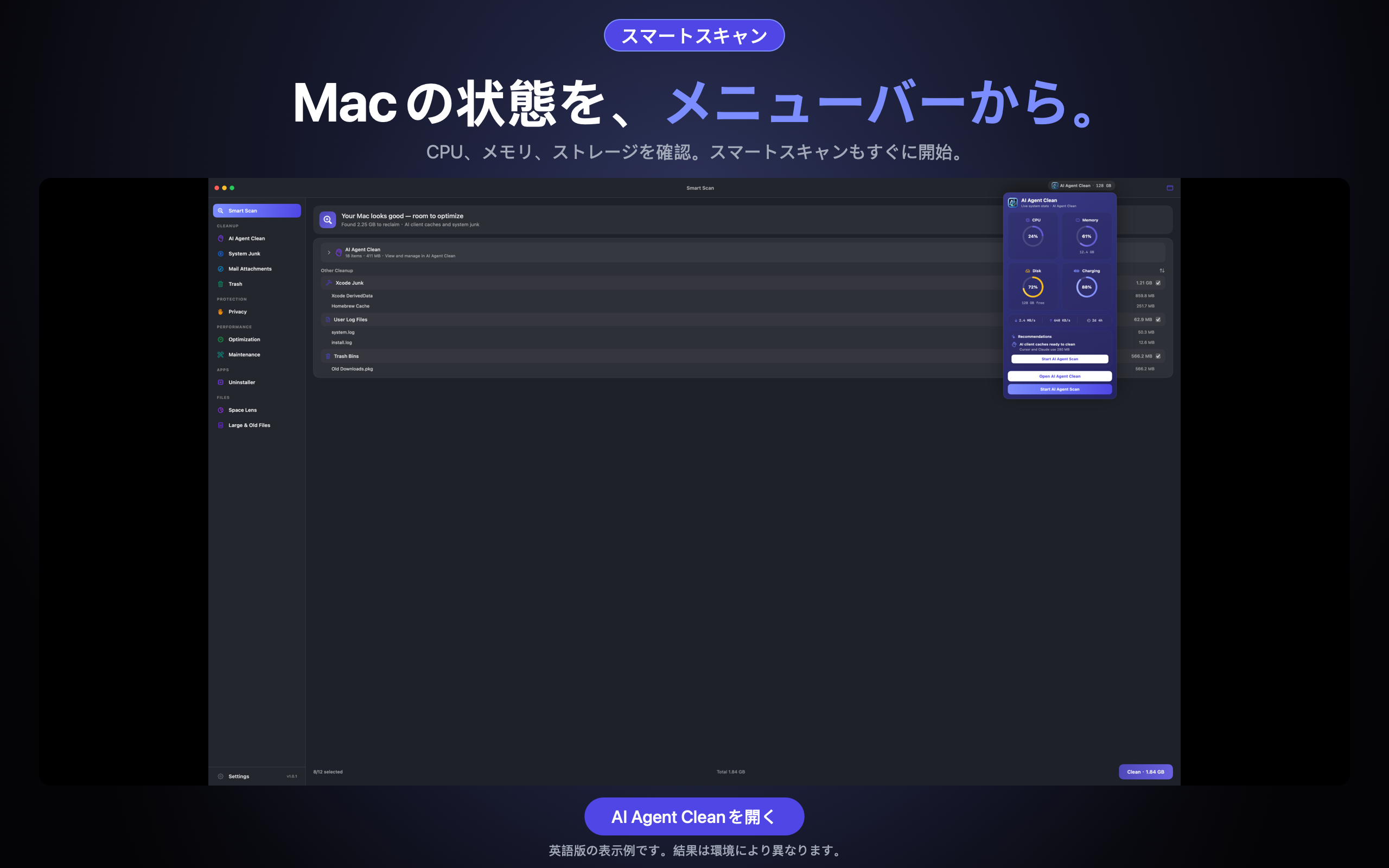Viewport: 1389px width, 868px height.
Task: Click the Memory icon in popup
Action: pyautogui.click(x=1078, y=220)
